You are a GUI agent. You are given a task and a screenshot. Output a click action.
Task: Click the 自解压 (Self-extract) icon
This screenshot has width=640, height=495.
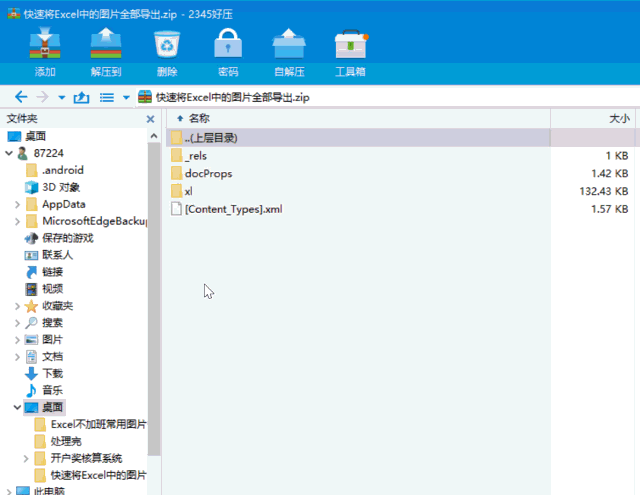289,43
